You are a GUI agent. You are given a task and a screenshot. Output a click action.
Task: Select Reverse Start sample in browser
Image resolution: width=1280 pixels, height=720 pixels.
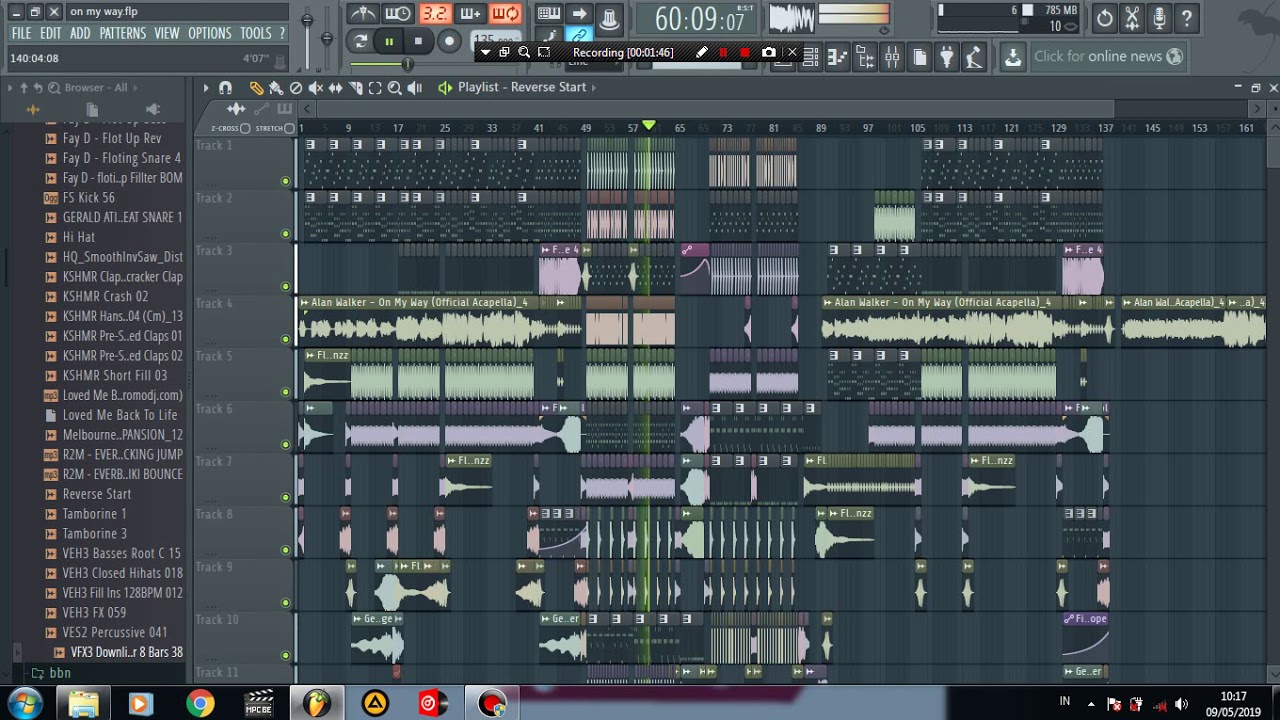pyautogui.click(x=97, y=494)
